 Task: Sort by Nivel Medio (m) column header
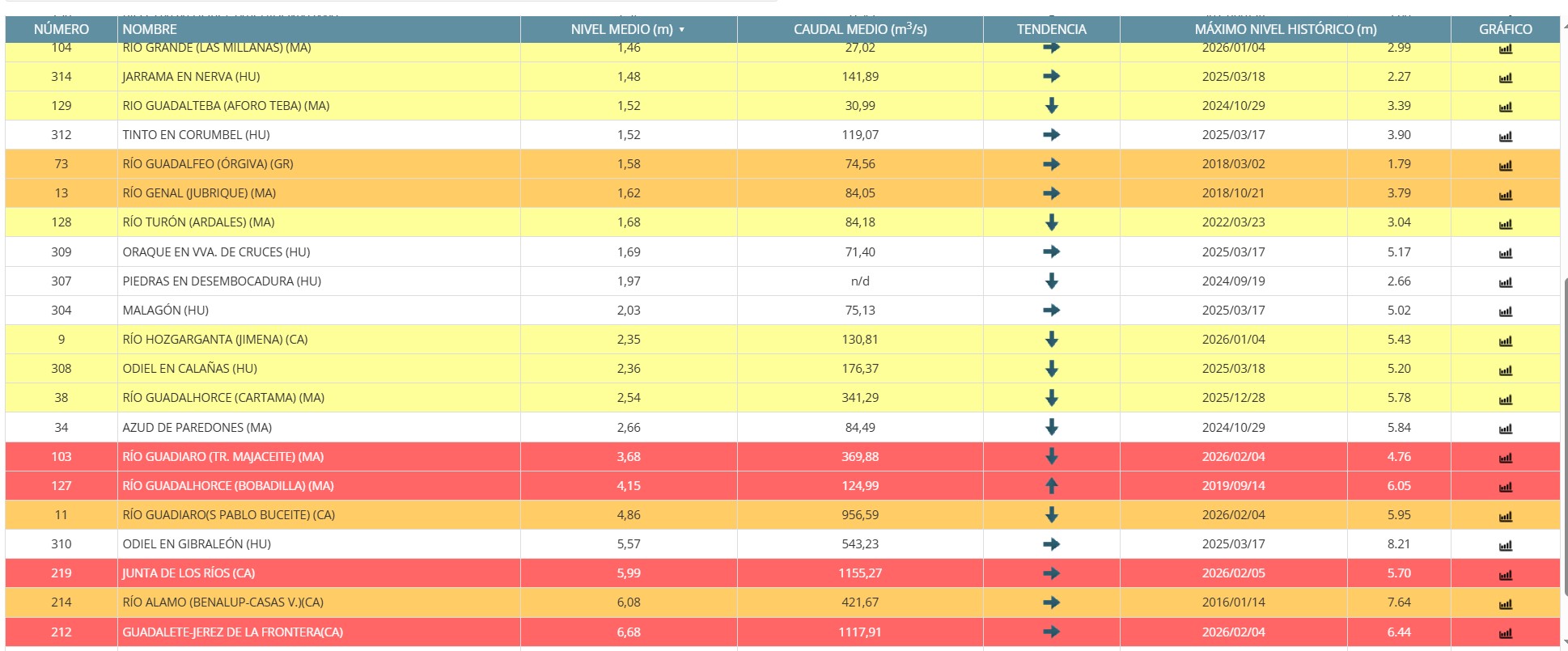(621, 29)
